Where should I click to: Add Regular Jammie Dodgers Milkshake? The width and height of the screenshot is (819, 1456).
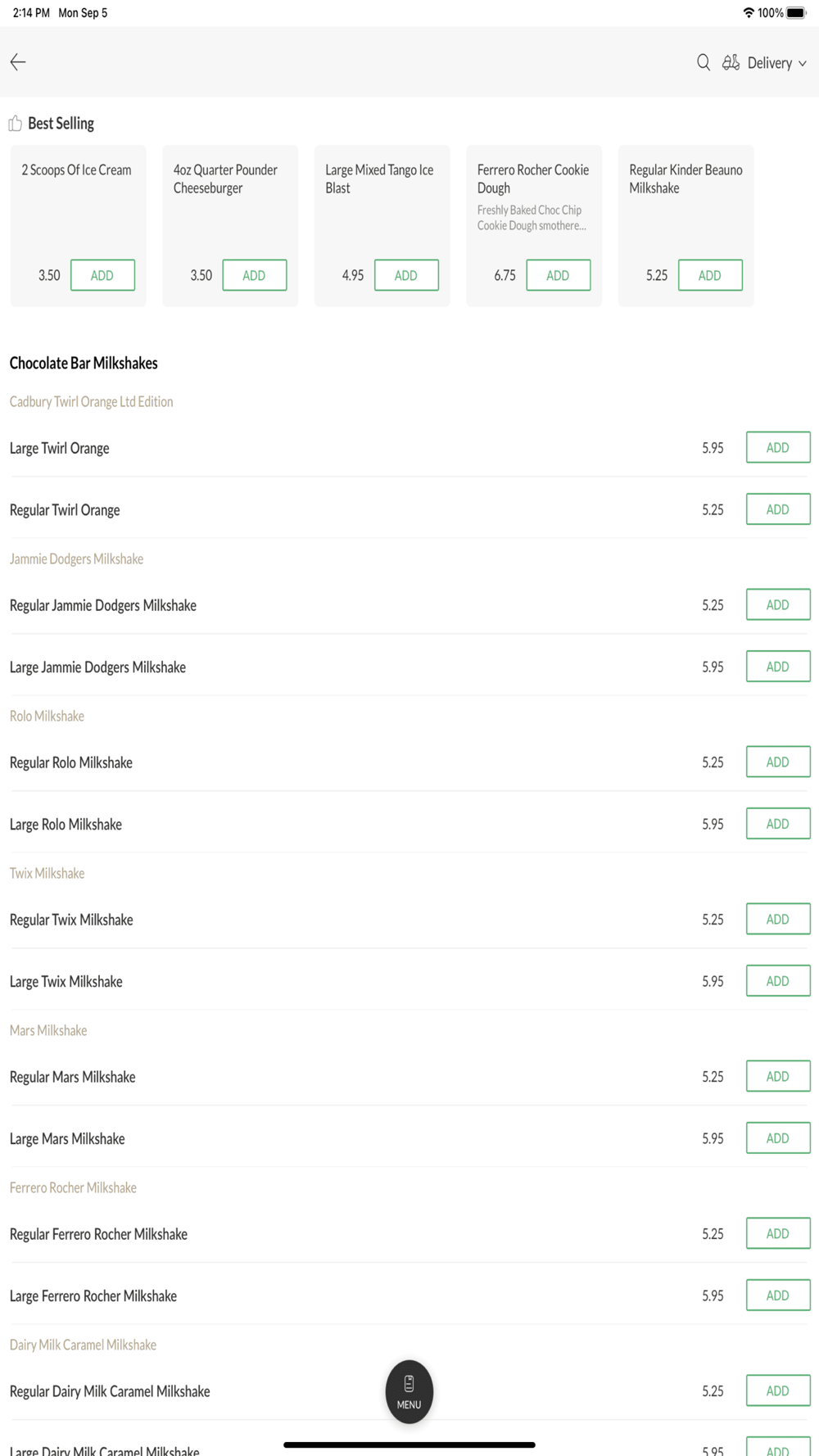coord(777,605)
